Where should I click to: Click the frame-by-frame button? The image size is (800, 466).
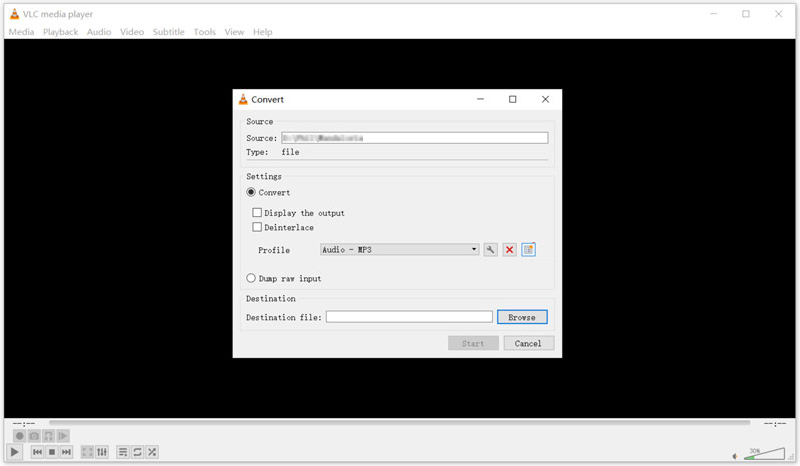63,436
